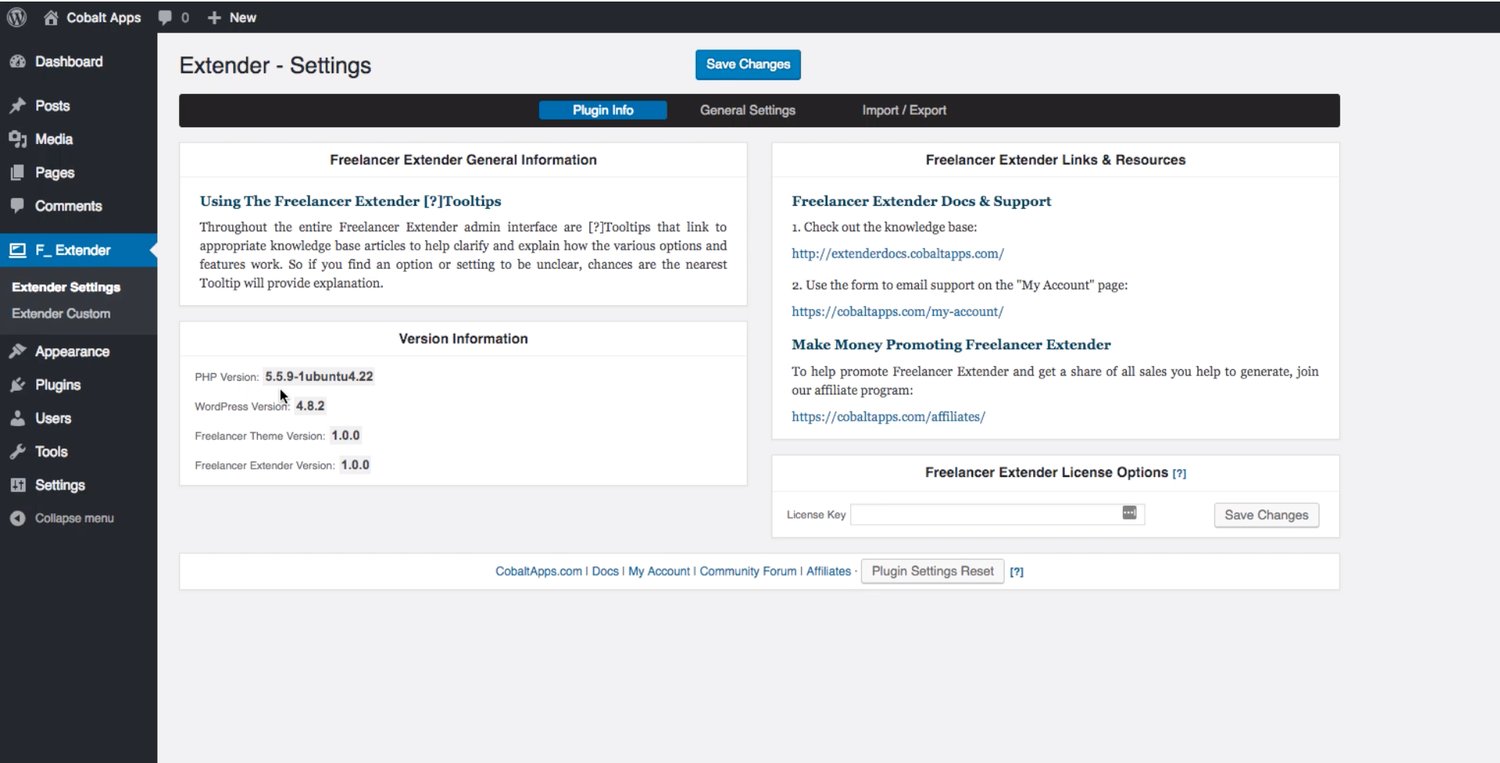The width and height of the screenshot is (1500, 763).
Task: Click the Pages icon in sidebar
Action: point(17,173)
